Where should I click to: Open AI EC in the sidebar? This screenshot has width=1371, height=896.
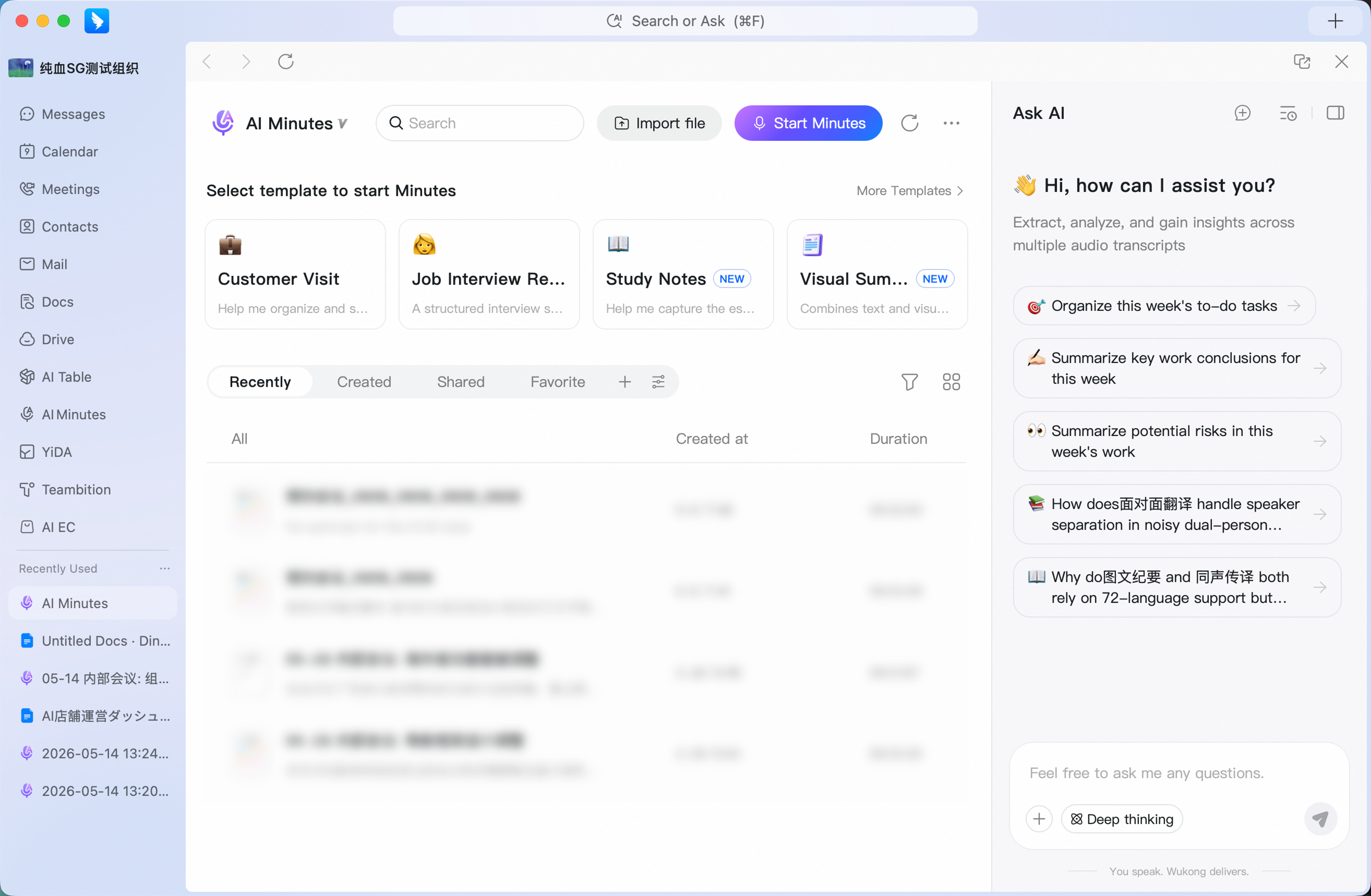[47, 527]
